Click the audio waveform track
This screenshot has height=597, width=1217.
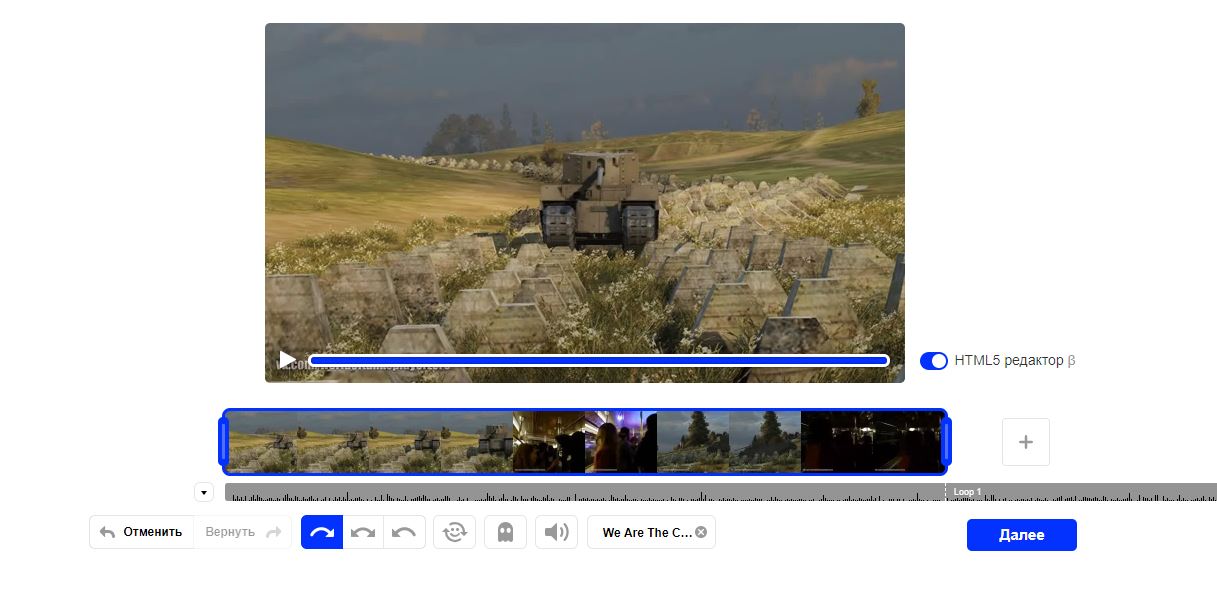point(720,492)
